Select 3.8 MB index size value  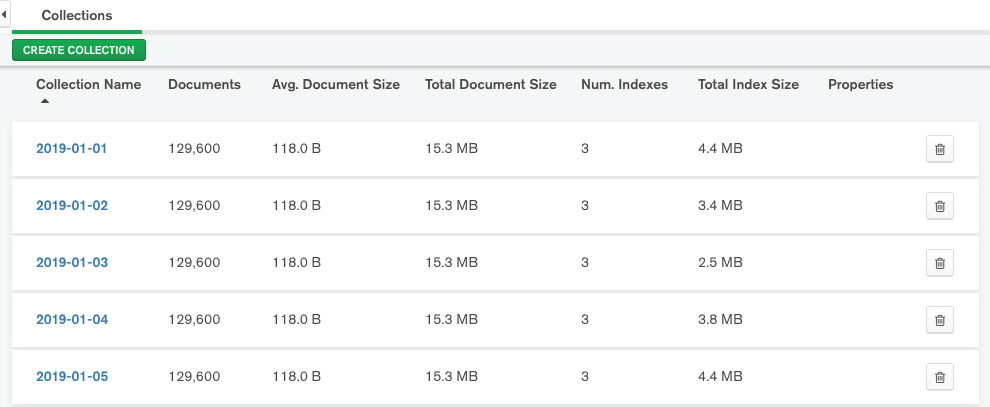point(720,320)
